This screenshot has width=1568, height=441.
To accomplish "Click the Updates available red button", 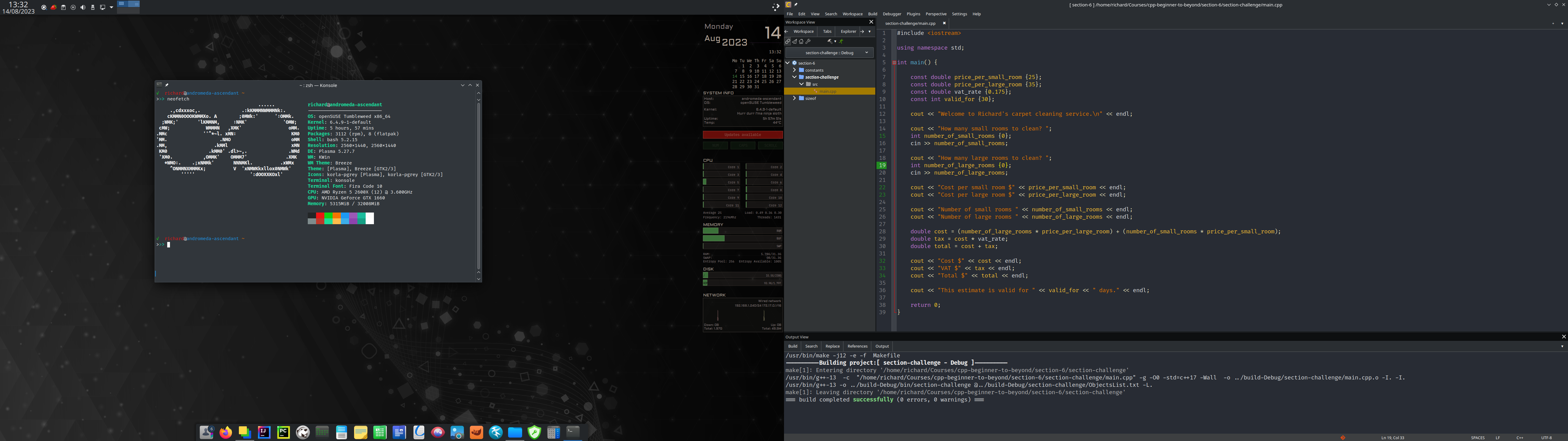I will tap(743, 135).
